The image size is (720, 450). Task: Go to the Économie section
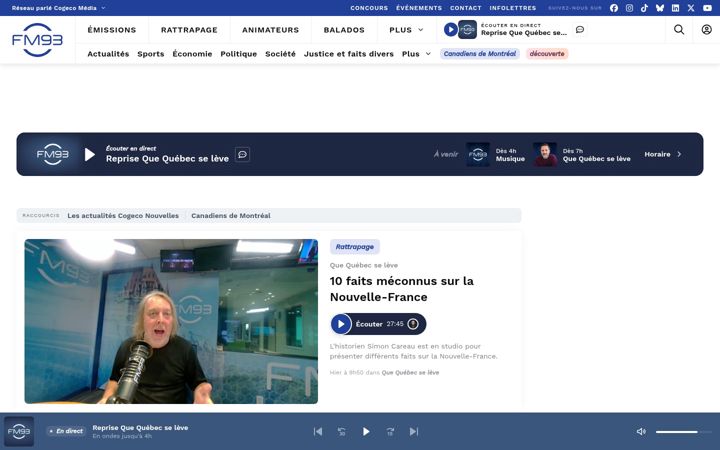click(192, 54)
